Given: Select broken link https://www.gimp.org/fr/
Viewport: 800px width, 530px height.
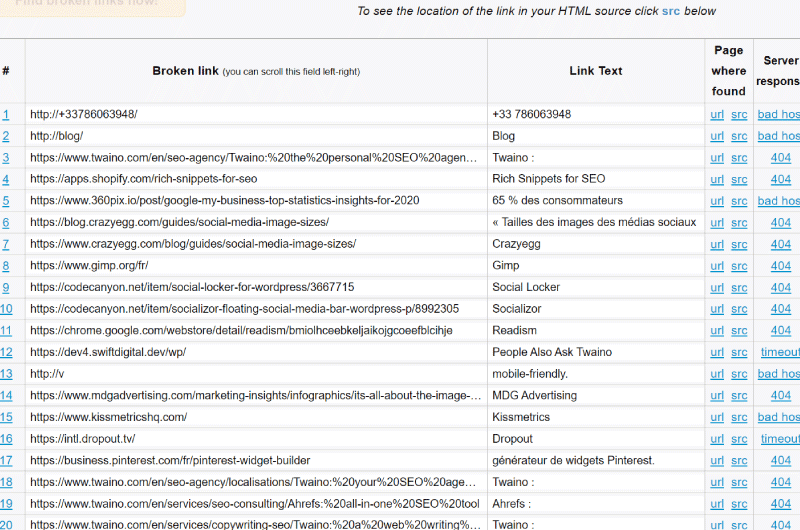Looking at the screenshot, I should coord(89,265).
